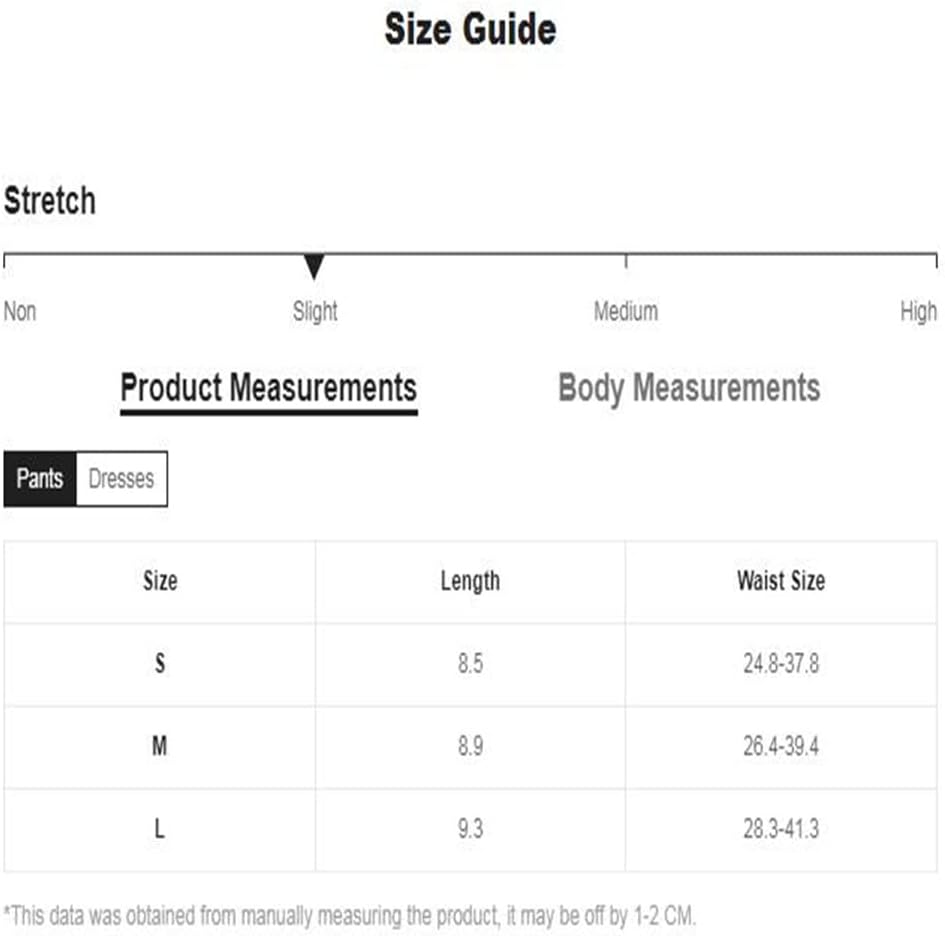Select the Product Measurements tab
This screenshot has height=936, width=945.
[268, 388]
